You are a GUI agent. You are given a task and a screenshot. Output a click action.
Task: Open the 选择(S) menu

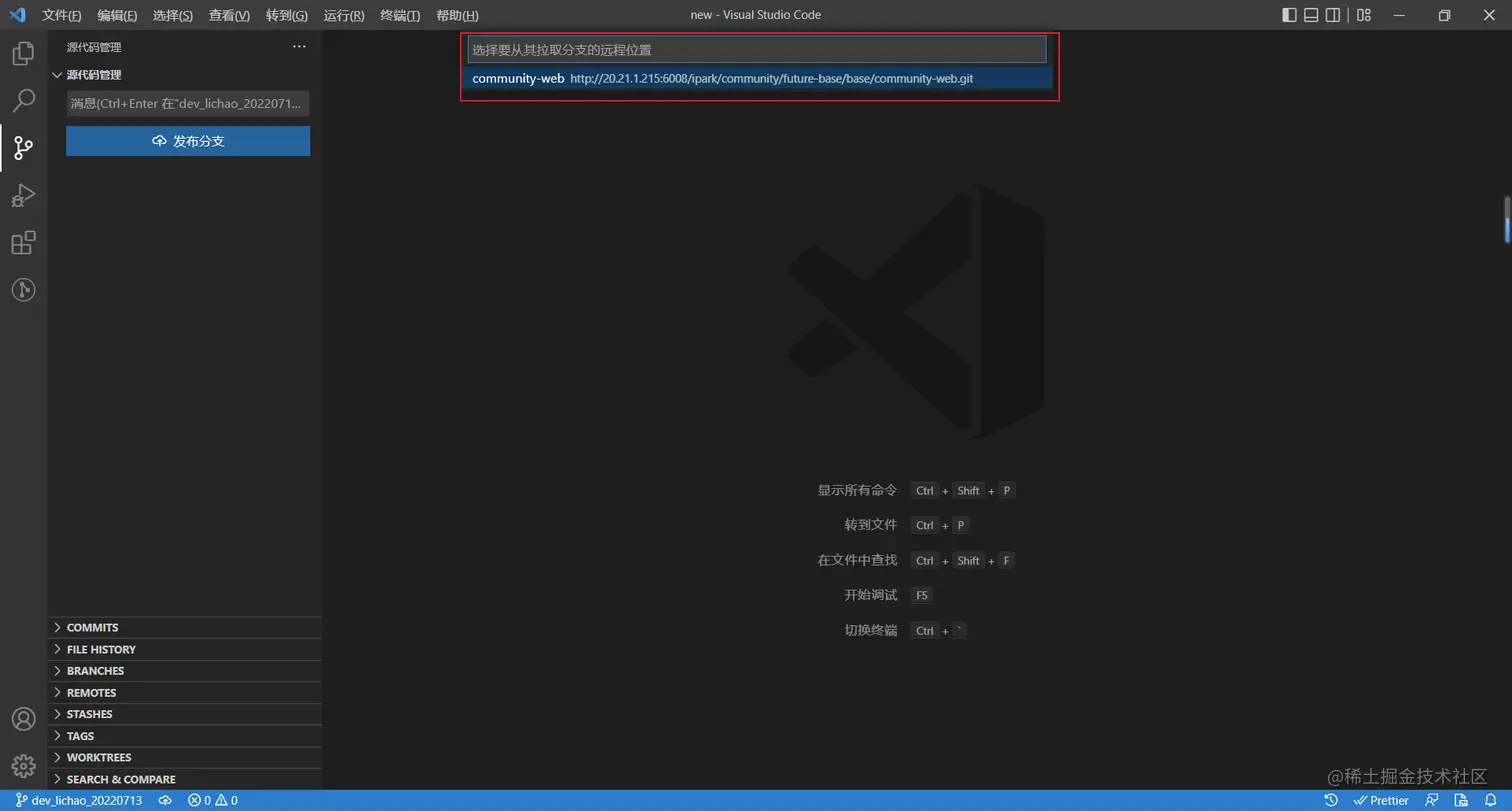pos(173,15)
